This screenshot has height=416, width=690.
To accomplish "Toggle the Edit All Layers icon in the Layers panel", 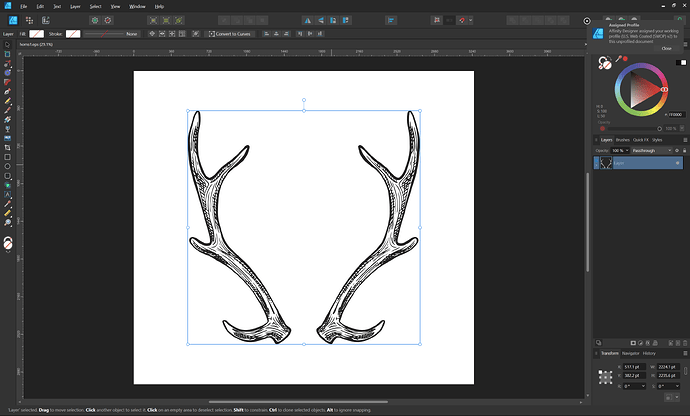I will pyautogui.click(x=598, y=343).
